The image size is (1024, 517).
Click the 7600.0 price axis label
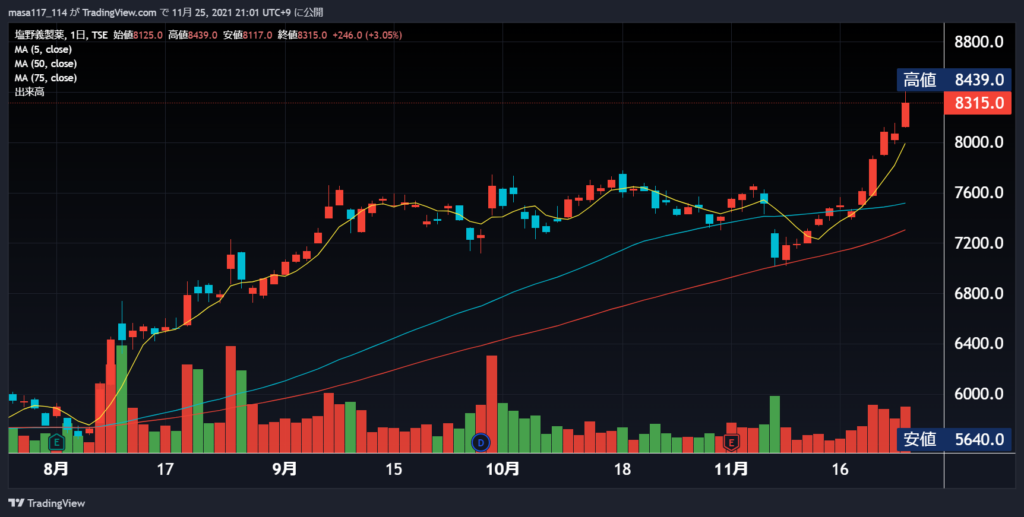click(978, 193)
